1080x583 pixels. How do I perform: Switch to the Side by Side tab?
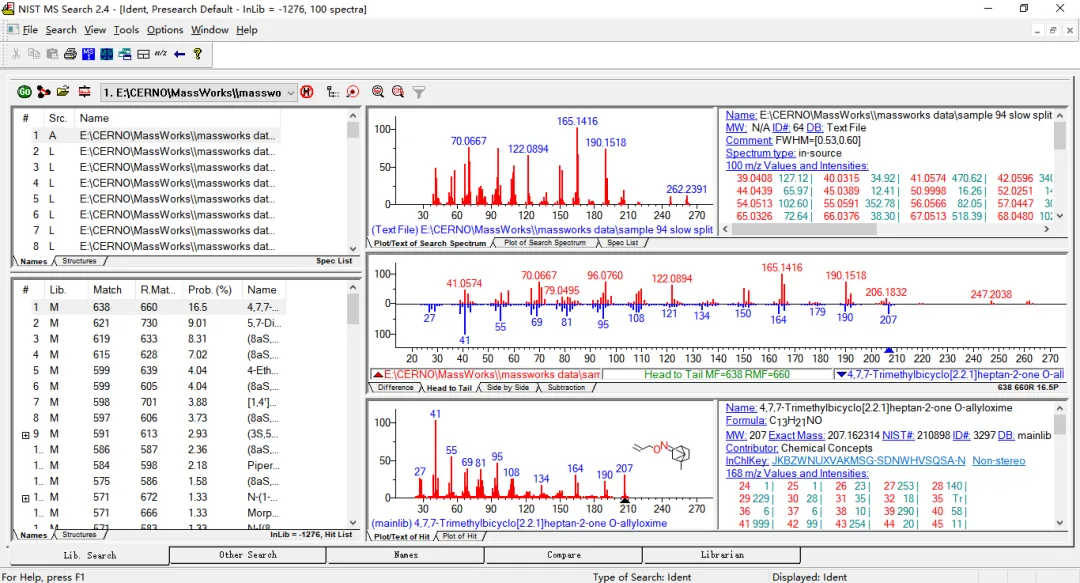(x=508, y=388)
